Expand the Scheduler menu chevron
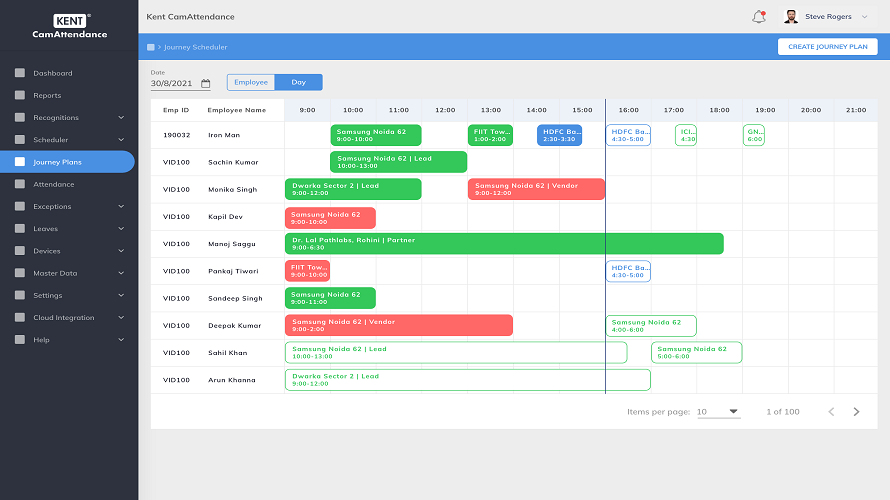890x500 pixels. coord(121,140)
